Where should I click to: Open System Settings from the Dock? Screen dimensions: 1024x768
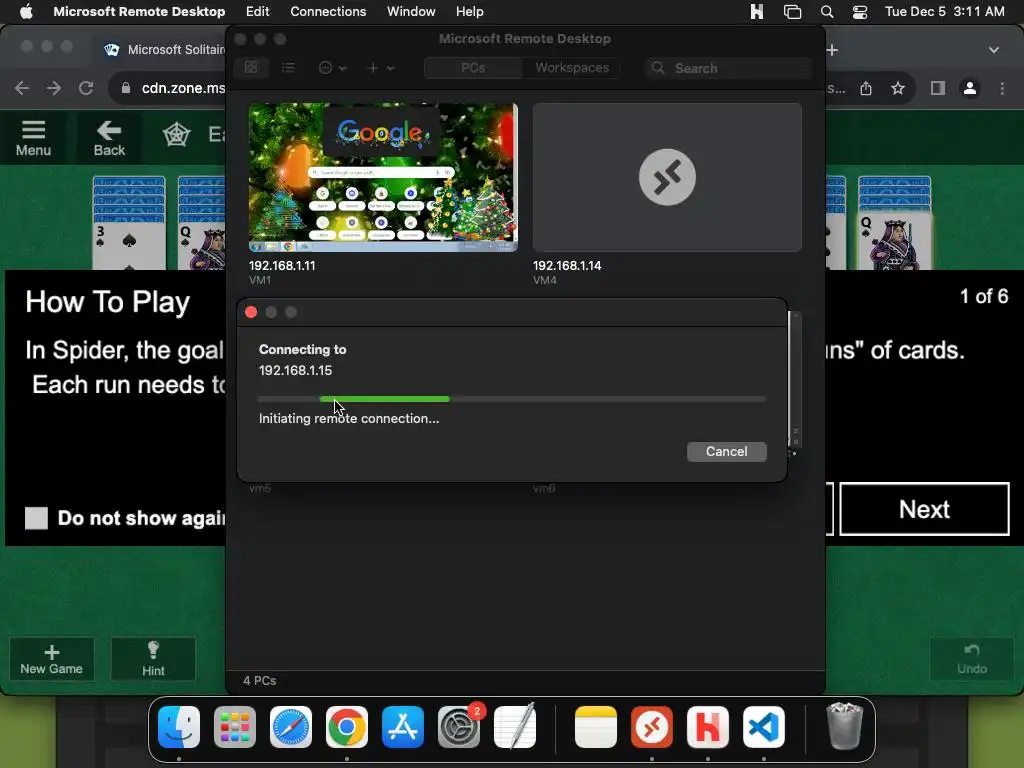(459, 727)
